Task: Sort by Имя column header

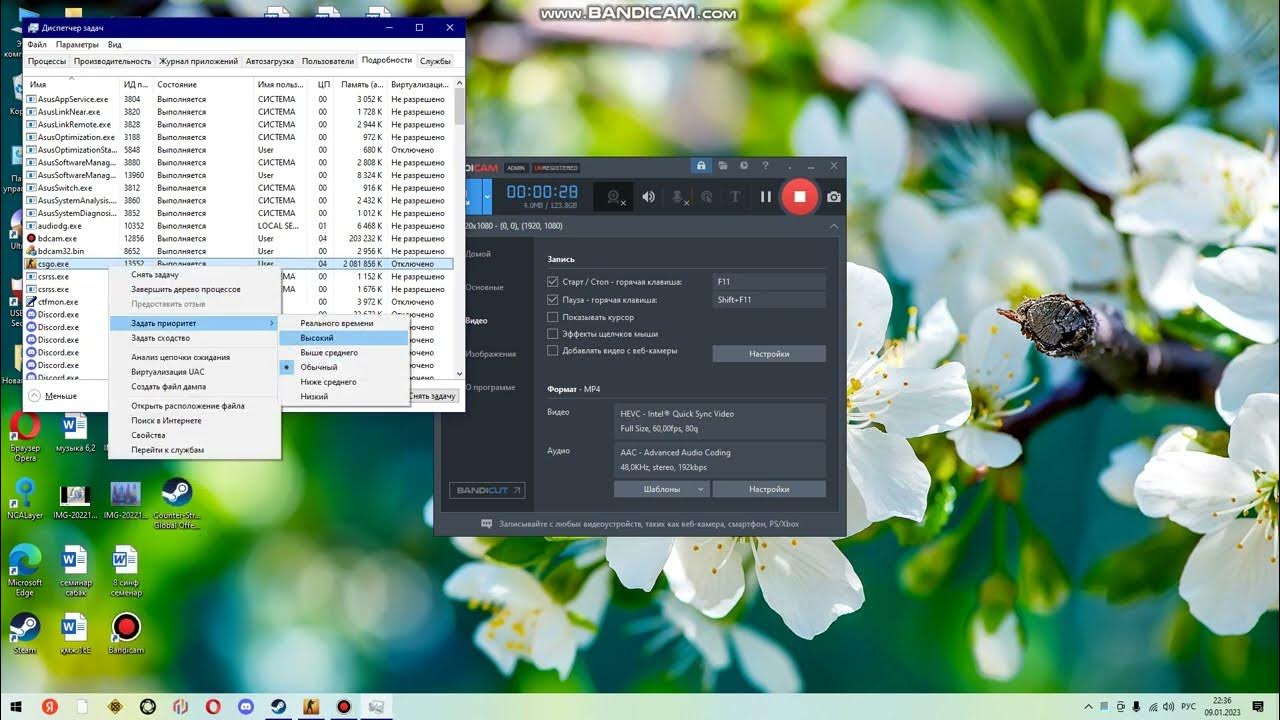Action: tap(72, 84)
